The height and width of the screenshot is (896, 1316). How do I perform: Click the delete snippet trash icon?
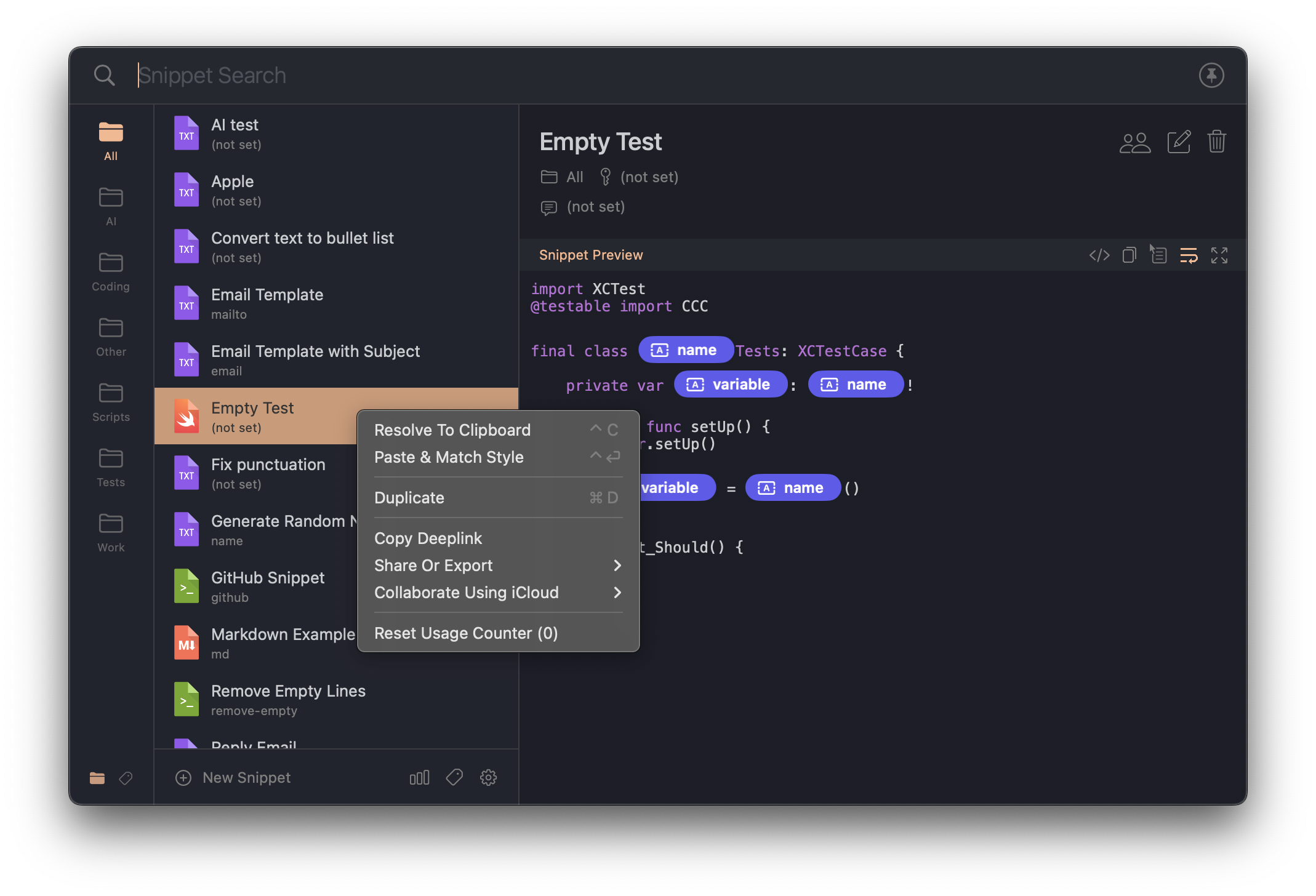click(1218, 141)
